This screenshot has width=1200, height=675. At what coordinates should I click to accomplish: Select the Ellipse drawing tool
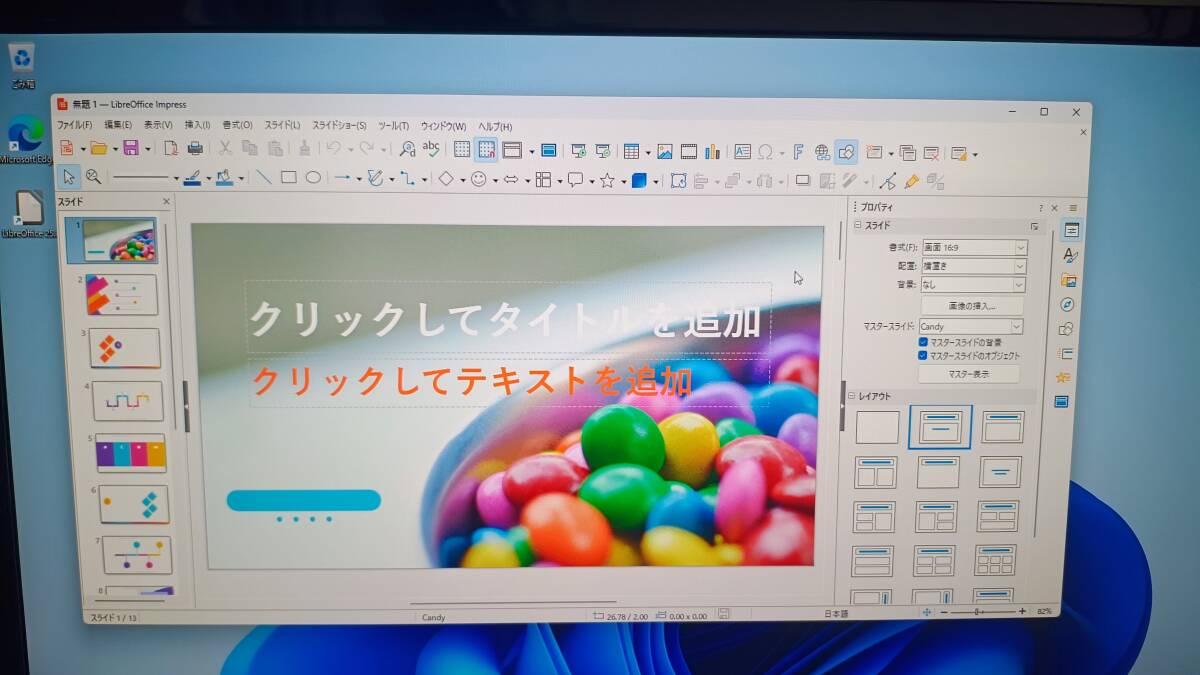314,179
